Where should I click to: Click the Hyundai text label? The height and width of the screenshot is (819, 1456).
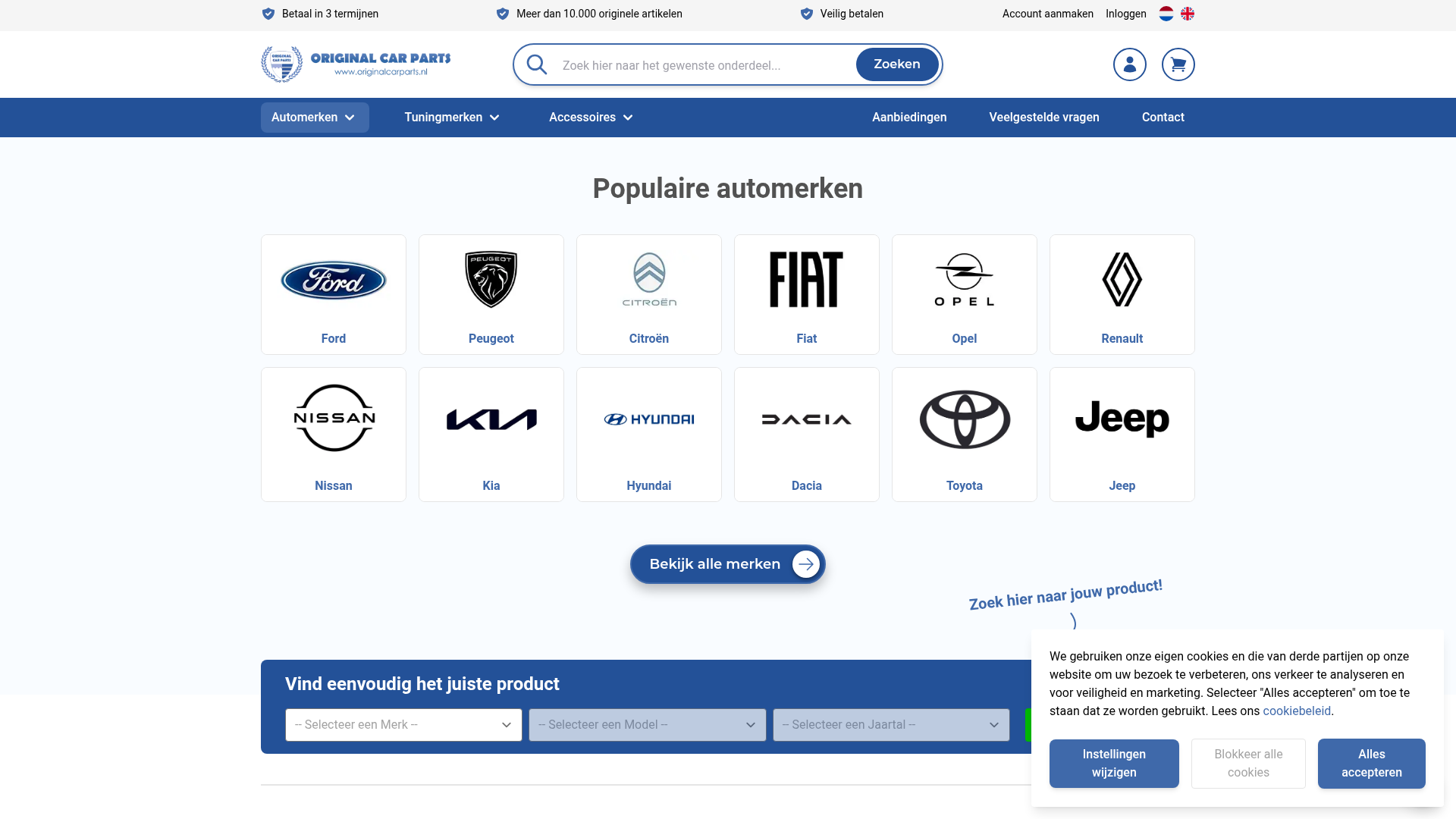[649, 486]
